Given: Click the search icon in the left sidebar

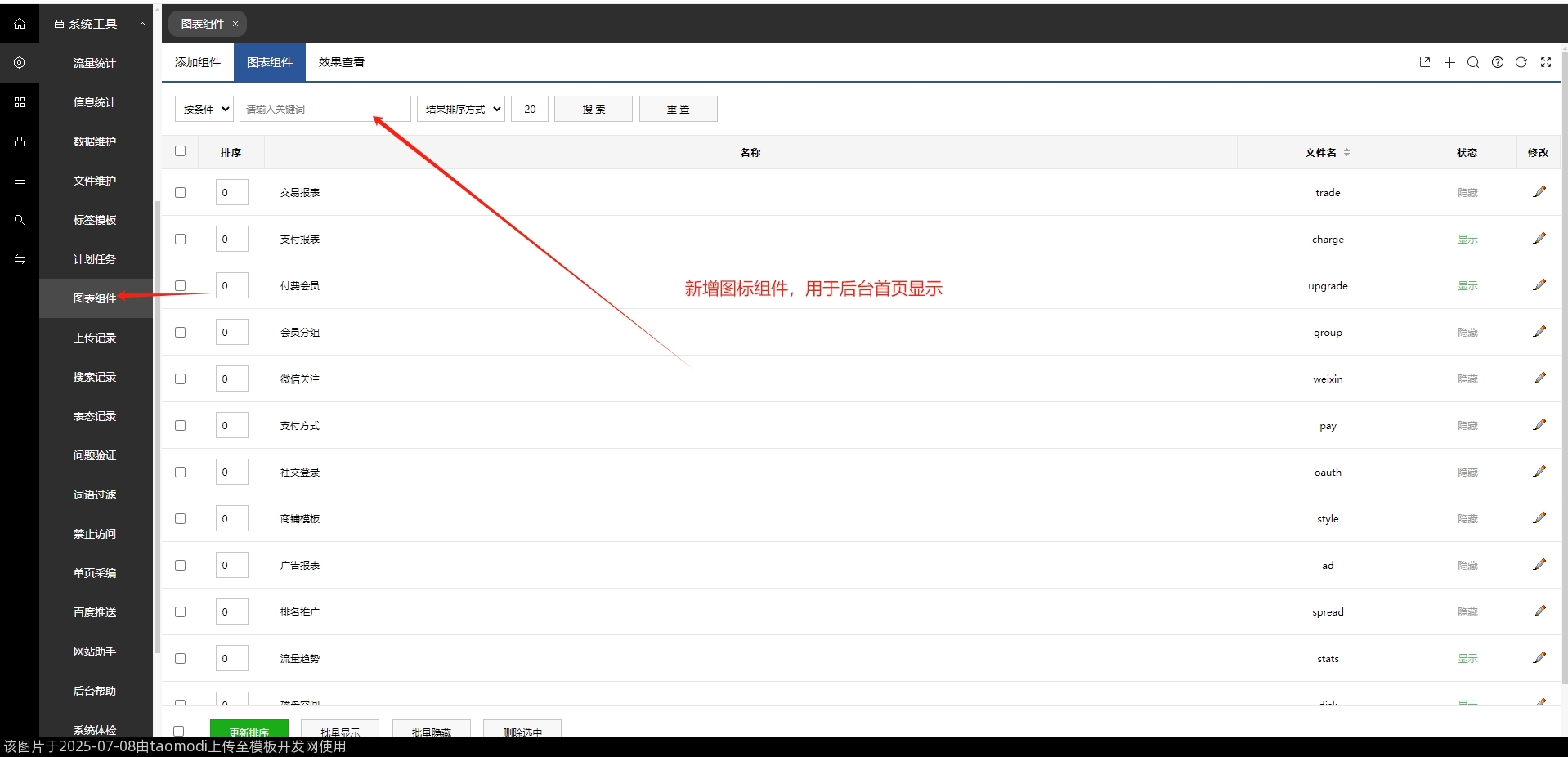Looking at the screenshot, I should (x=19, y=220).
